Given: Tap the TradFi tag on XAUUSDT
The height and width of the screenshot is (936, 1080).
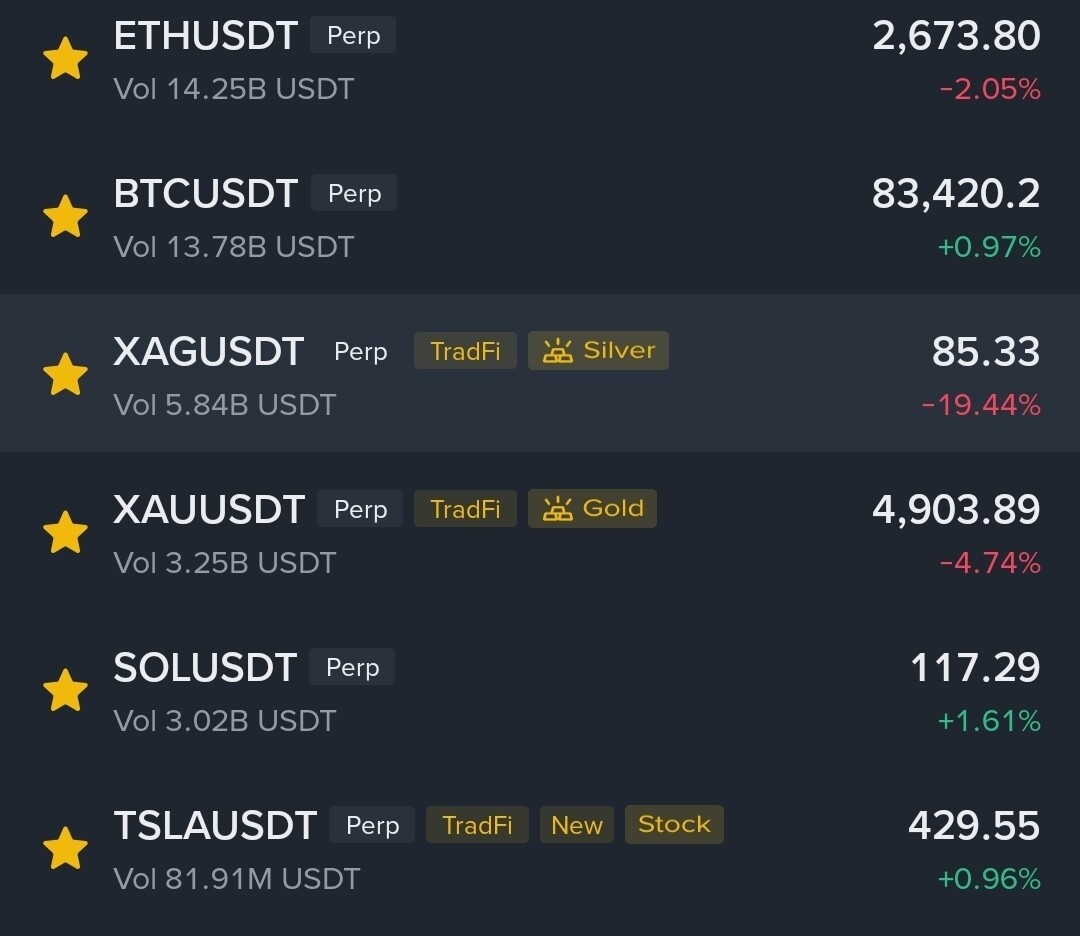Looking at the screenshot, I should coord(465,510).
